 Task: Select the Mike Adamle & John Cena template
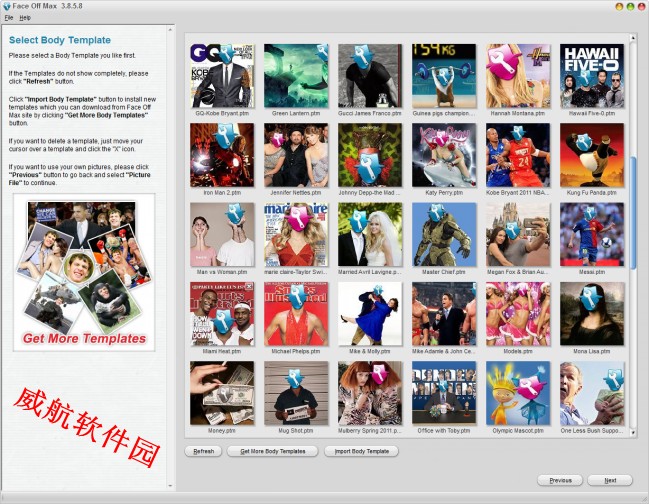(444, 314)
